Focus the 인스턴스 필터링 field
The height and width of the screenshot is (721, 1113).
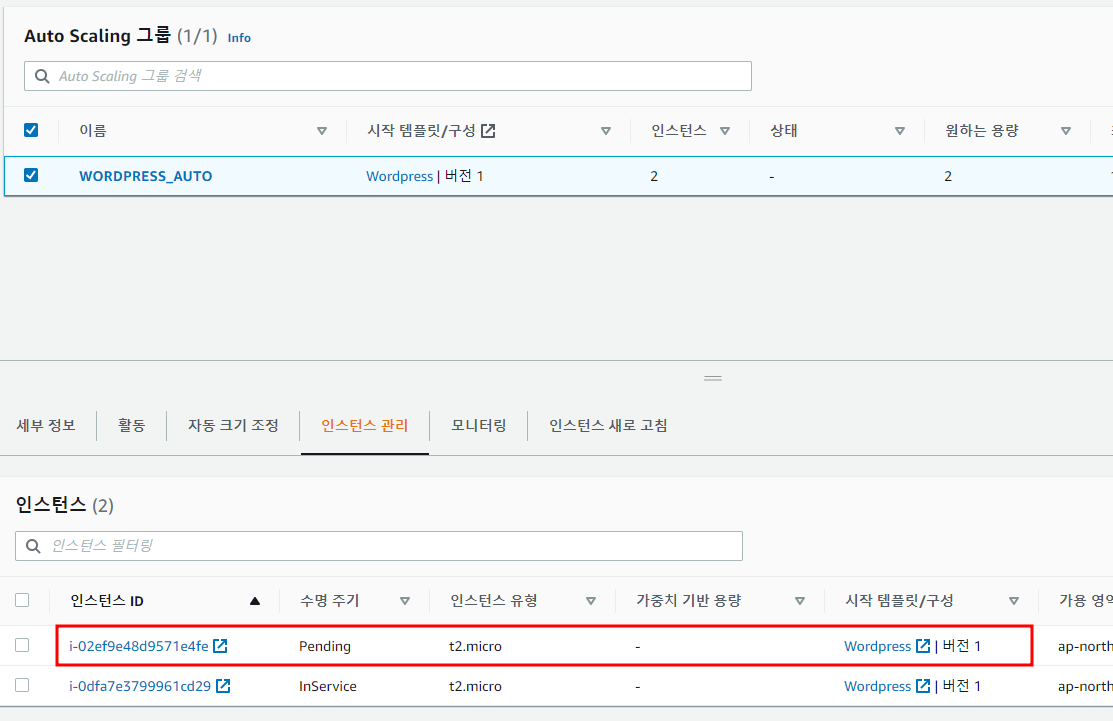pyautogui.click(x=379, y=546)
